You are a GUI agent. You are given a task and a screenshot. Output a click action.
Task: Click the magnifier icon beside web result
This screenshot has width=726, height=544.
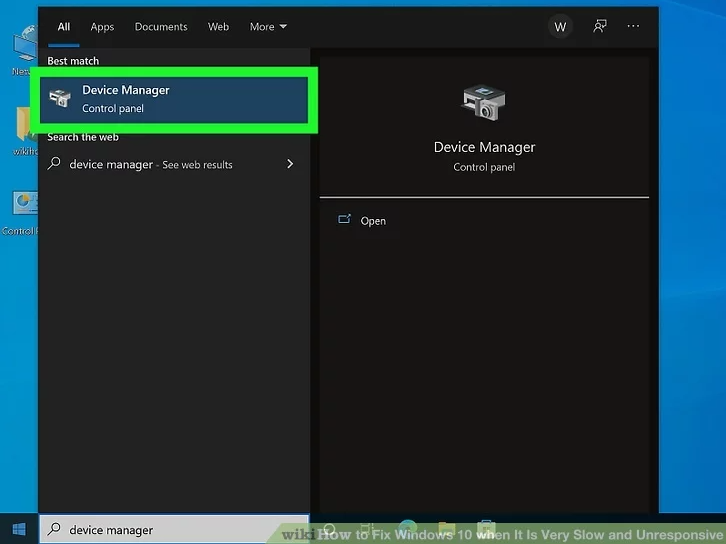55,164
